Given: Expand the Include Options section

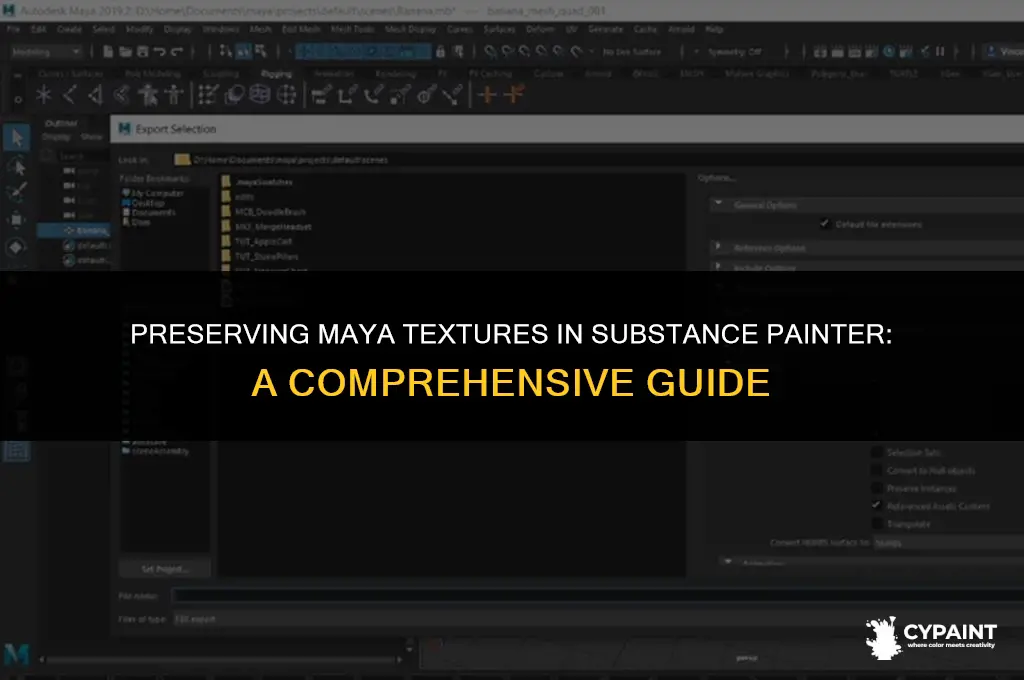Looking at the screenshot, I should 718,267.
